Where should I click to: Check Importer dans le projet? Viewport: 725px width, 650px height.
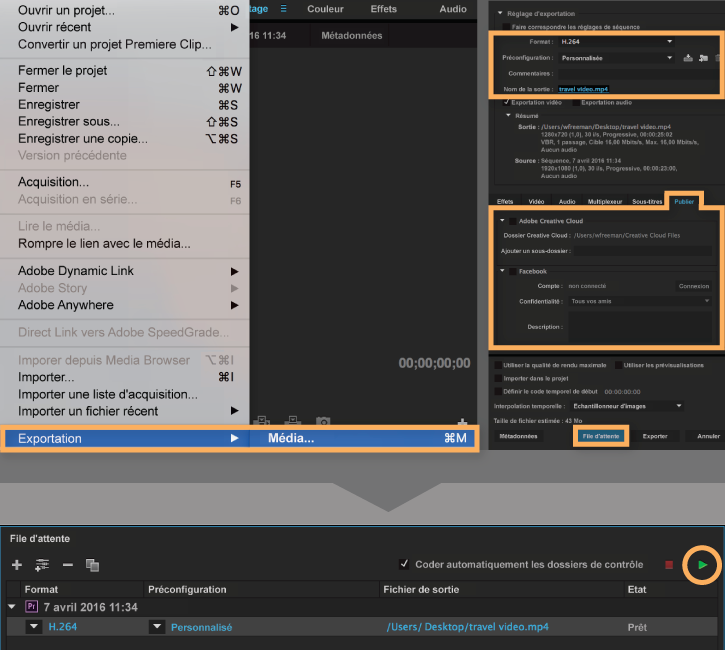click(x=498, y=378)
